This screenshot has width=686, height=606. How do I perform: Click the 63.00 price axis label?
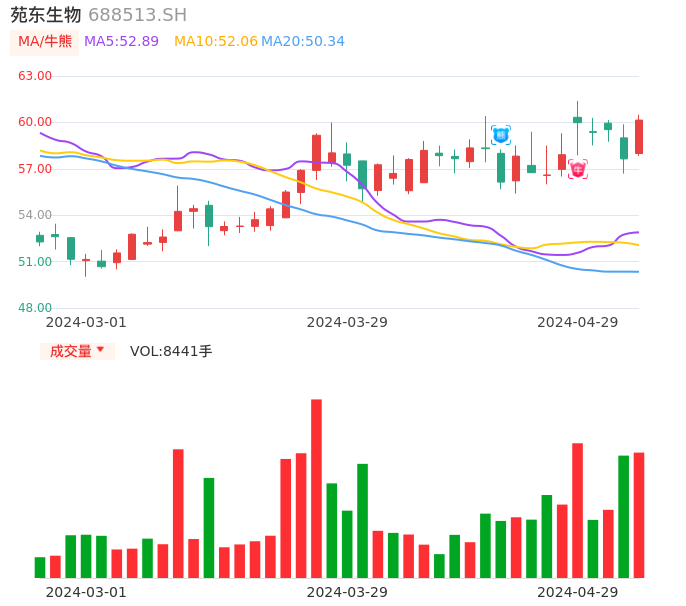[x=35, y=76]
